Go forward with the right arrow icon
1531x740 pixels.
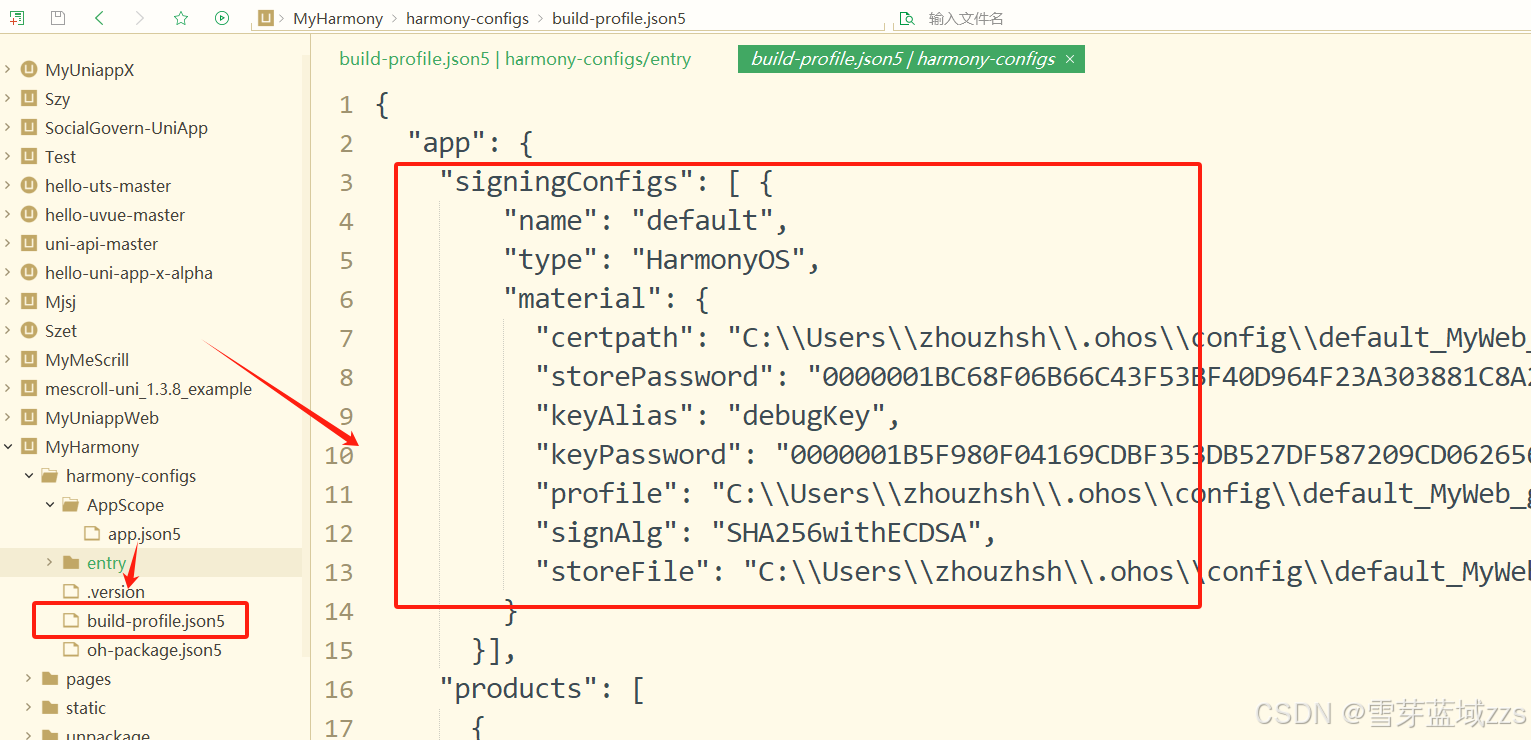139,18
